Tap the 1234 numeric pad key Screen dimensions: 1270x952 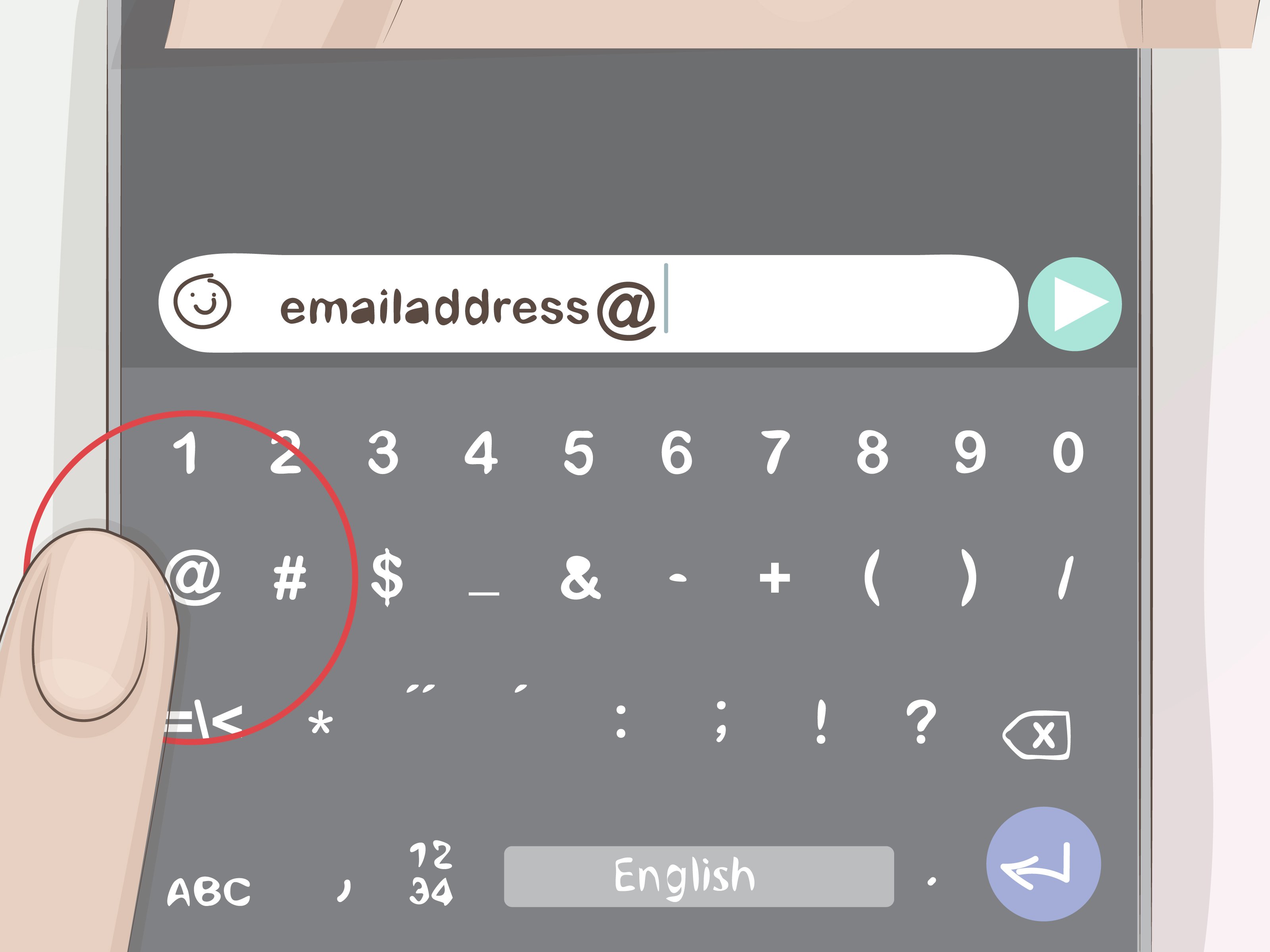[x=431, y=873]
